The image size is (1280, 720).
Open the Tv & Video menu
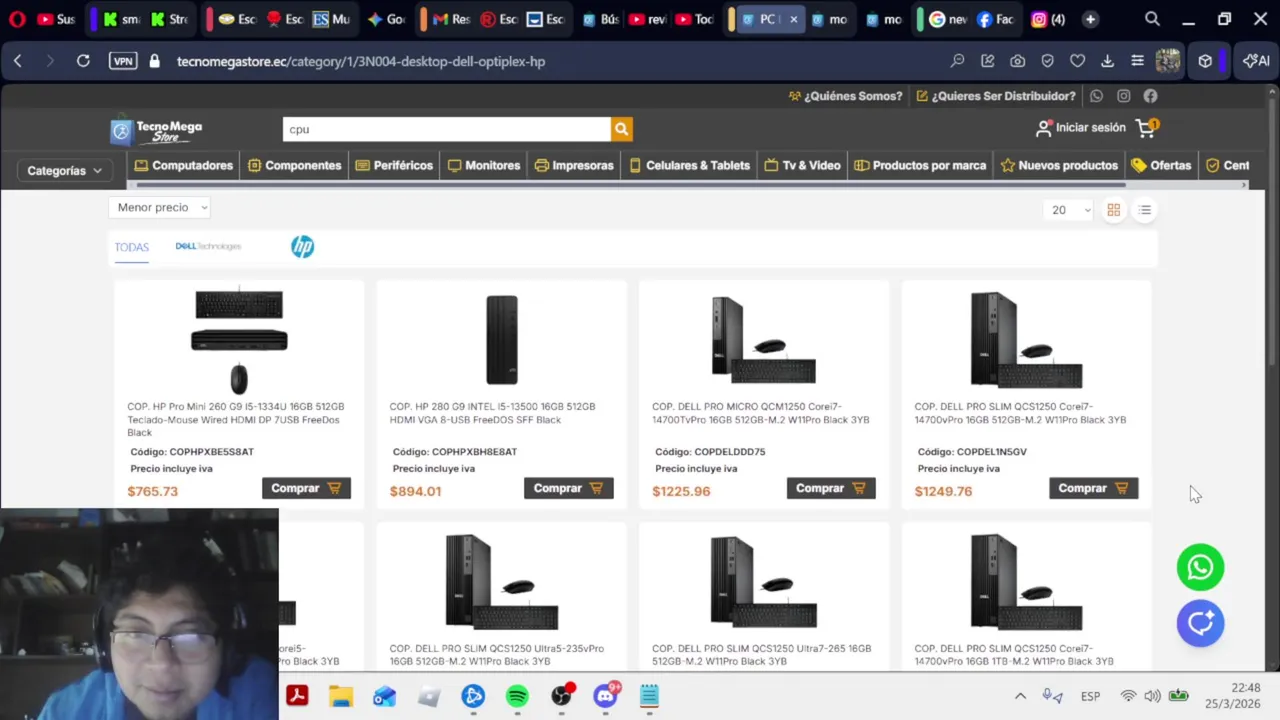tap(802, 166)
